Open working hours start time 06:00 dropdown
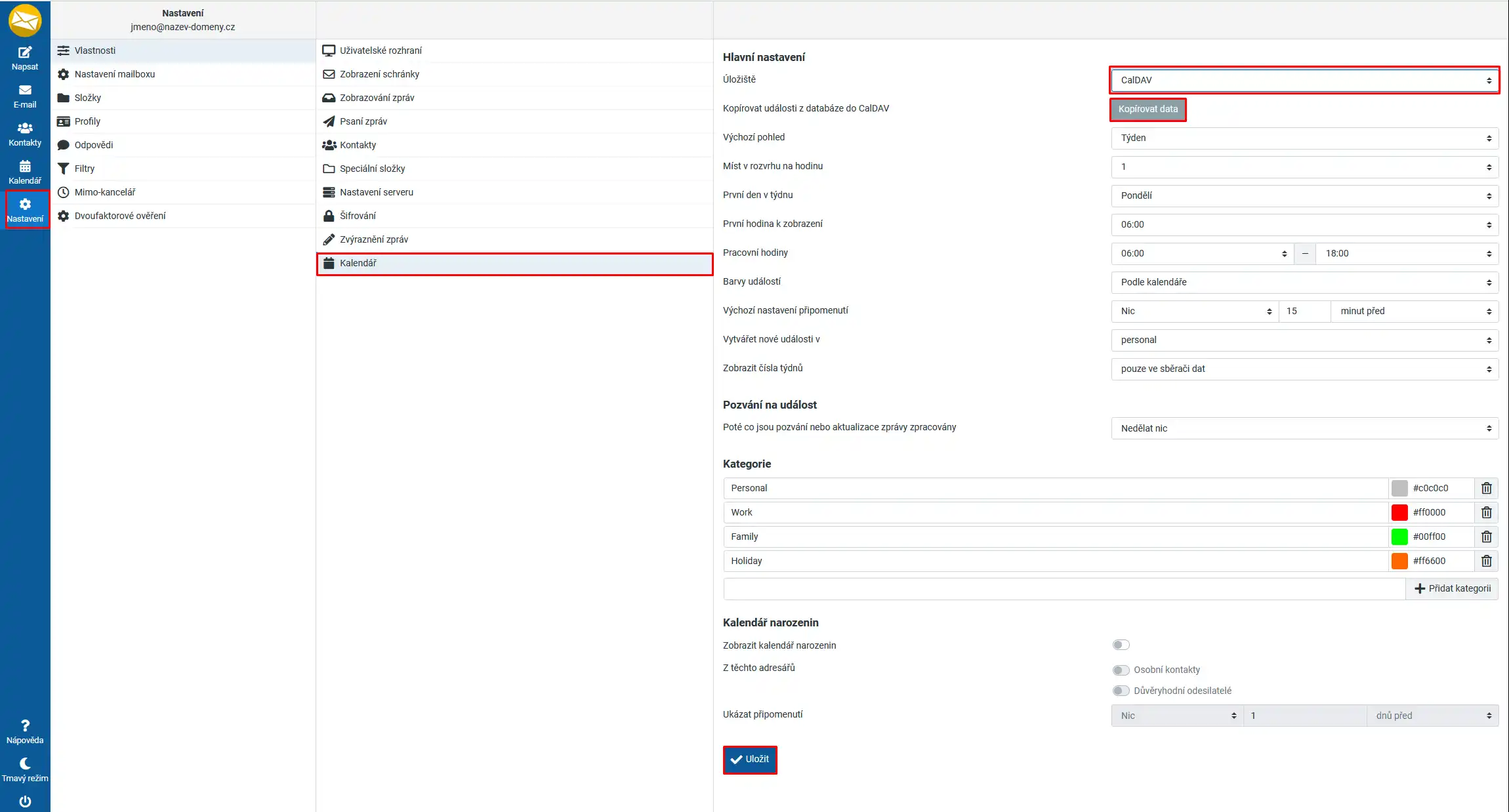Image resolution: width=1509 pixels, height=812 pixels. pyautogui.click(x=1203, y=253)
